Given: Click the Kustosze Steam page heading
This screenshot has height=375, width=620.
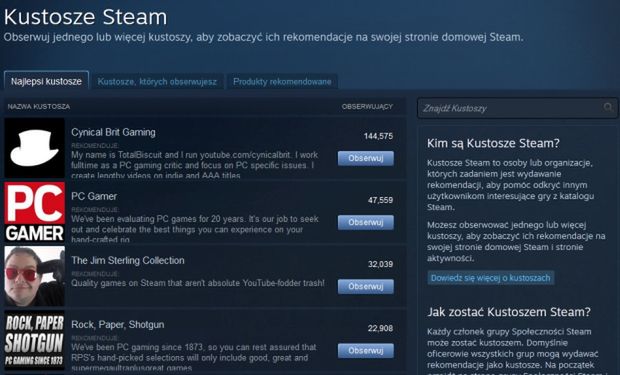Looking at the screenshot, I should coord(85,17).
